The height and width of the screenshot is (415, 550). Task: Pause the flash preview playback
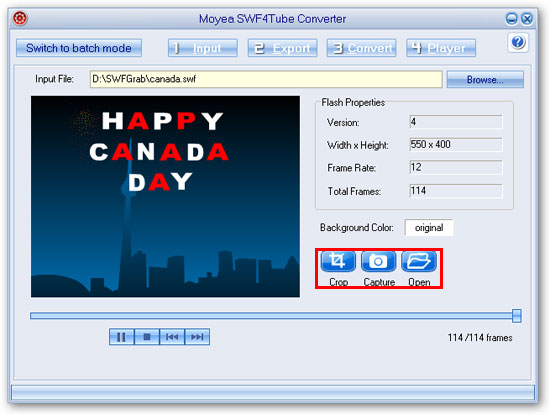coord(121,337)
